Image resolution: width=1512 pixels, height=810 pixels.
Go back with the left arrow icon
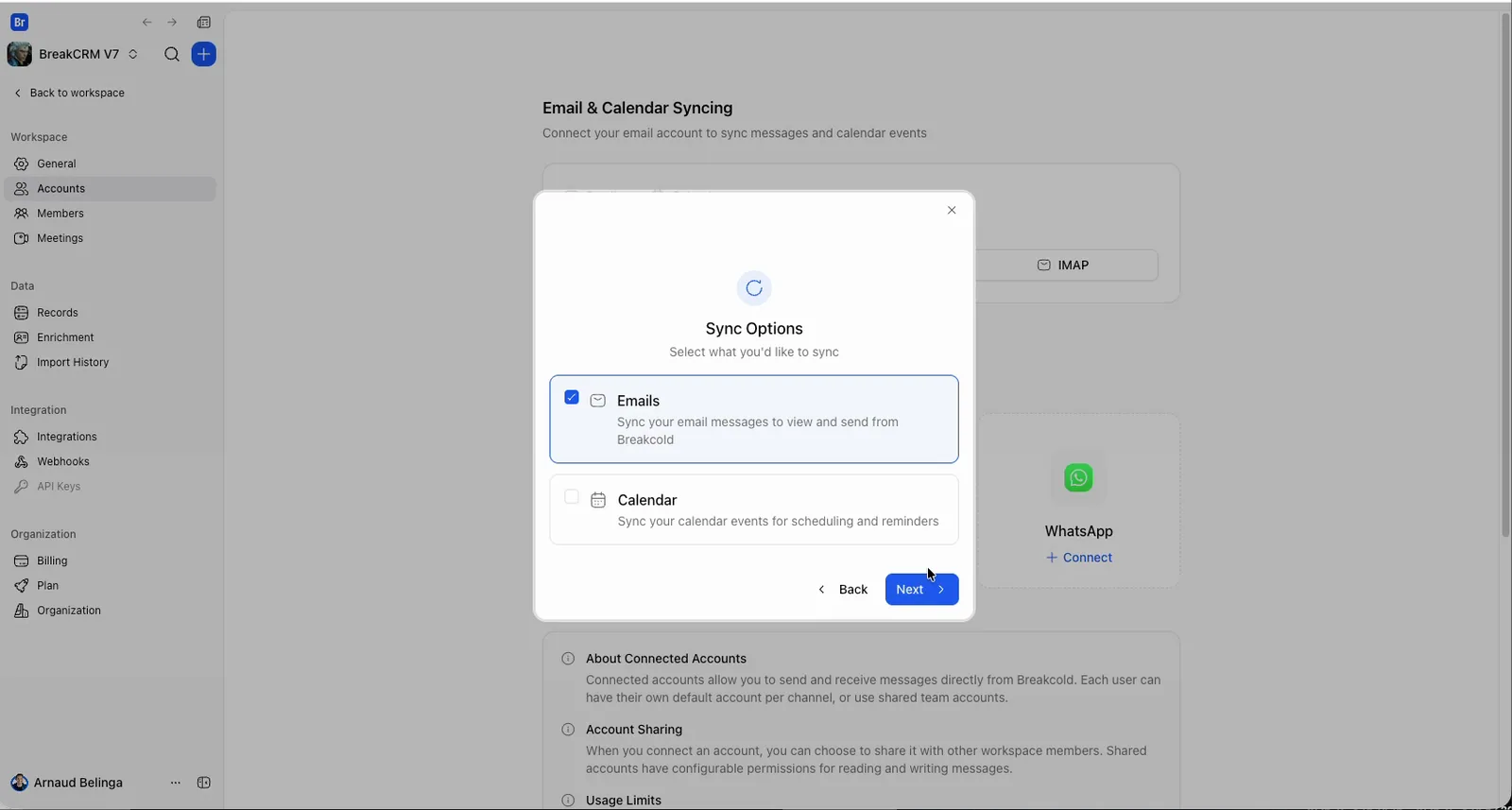point(146,22)
